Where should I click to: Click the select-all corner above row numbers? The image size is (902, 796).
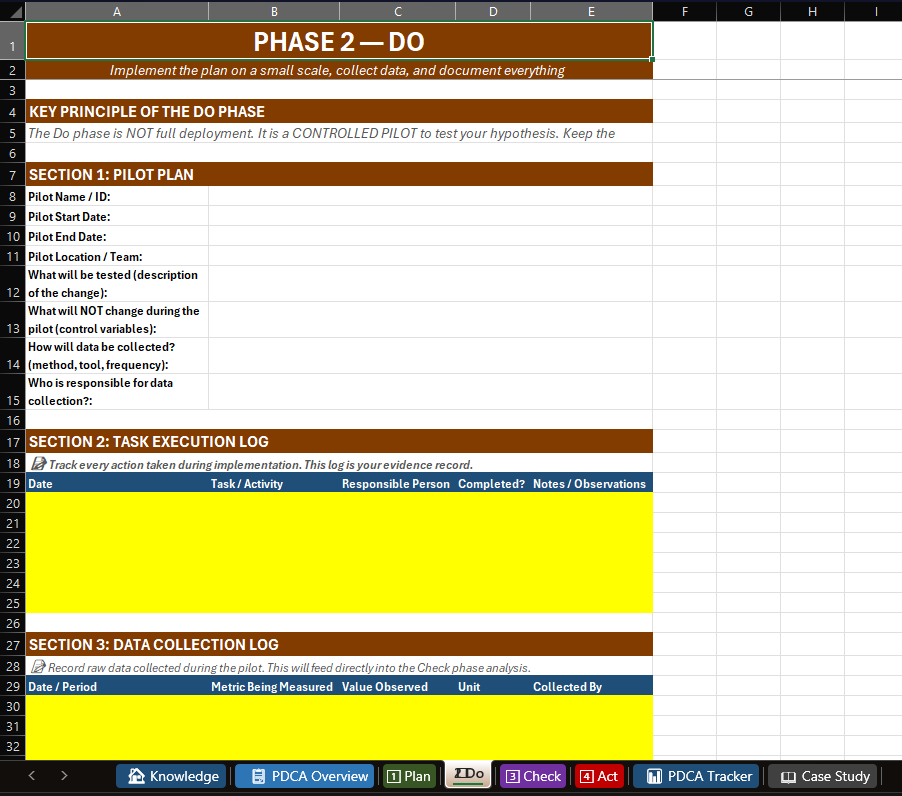tap(11, 10)
